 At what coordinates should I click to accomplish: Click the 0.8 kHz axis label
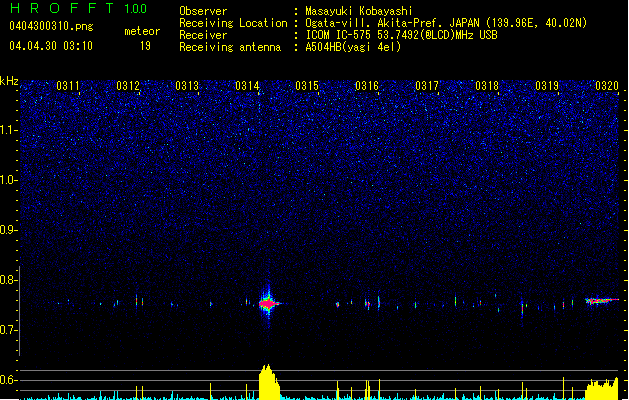(x=9, y=280)
